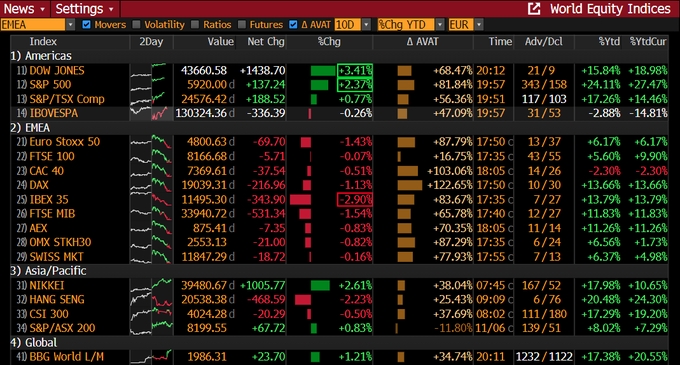Click the DAX 2Day sparkline chart
This screenshot has height=365, width=680.
click(150, 185)
